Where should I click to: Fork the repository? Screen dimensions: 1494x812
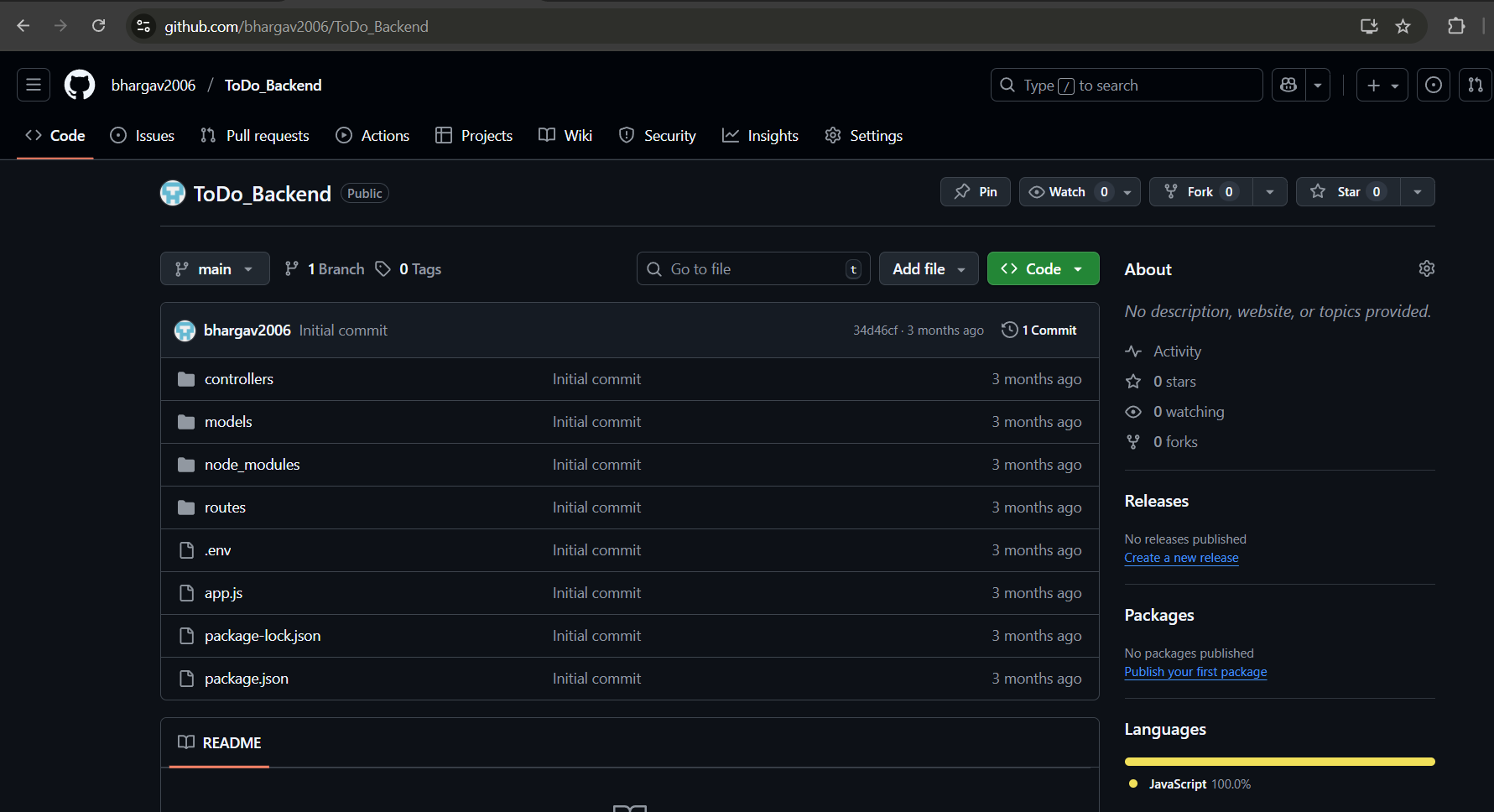click(x=1200, y=192)
